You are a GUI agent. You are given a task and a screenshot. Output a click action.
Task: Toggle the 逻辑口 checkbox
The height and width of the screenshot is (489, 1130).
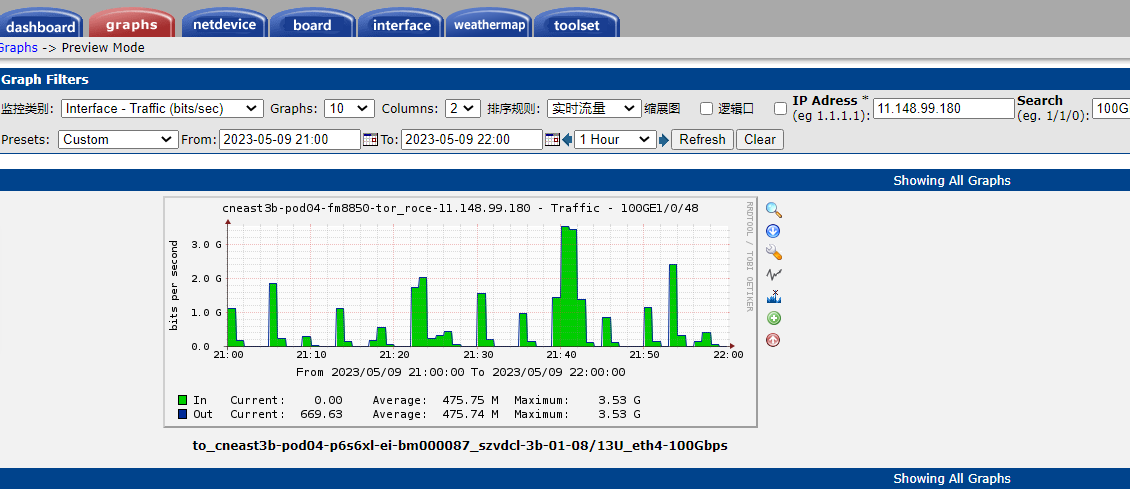(x=780, y=109)
